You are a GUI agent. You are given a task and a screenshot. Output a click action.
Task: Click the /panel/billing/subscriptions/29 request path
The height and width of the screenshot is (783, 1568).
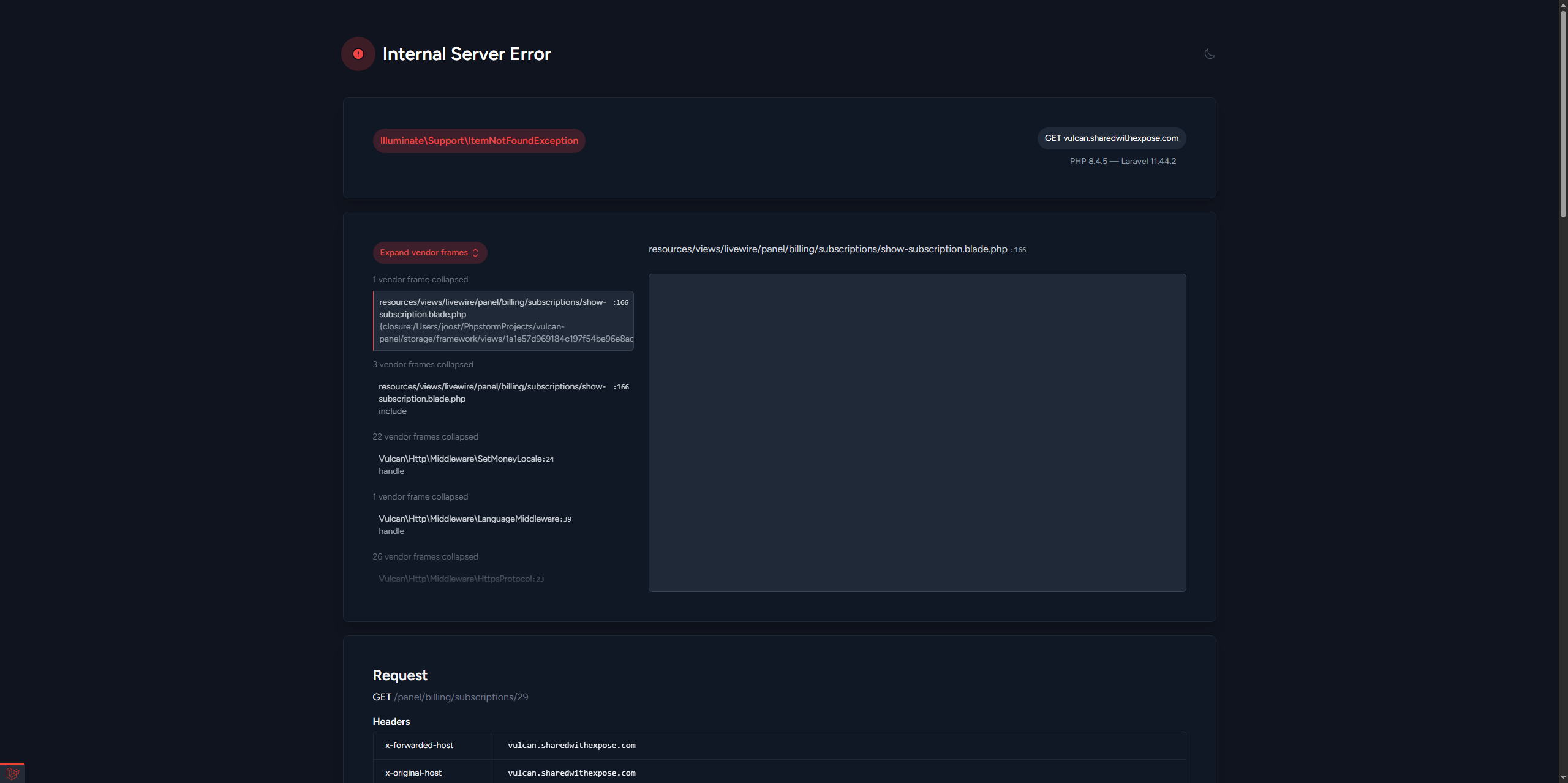point(461,697)
